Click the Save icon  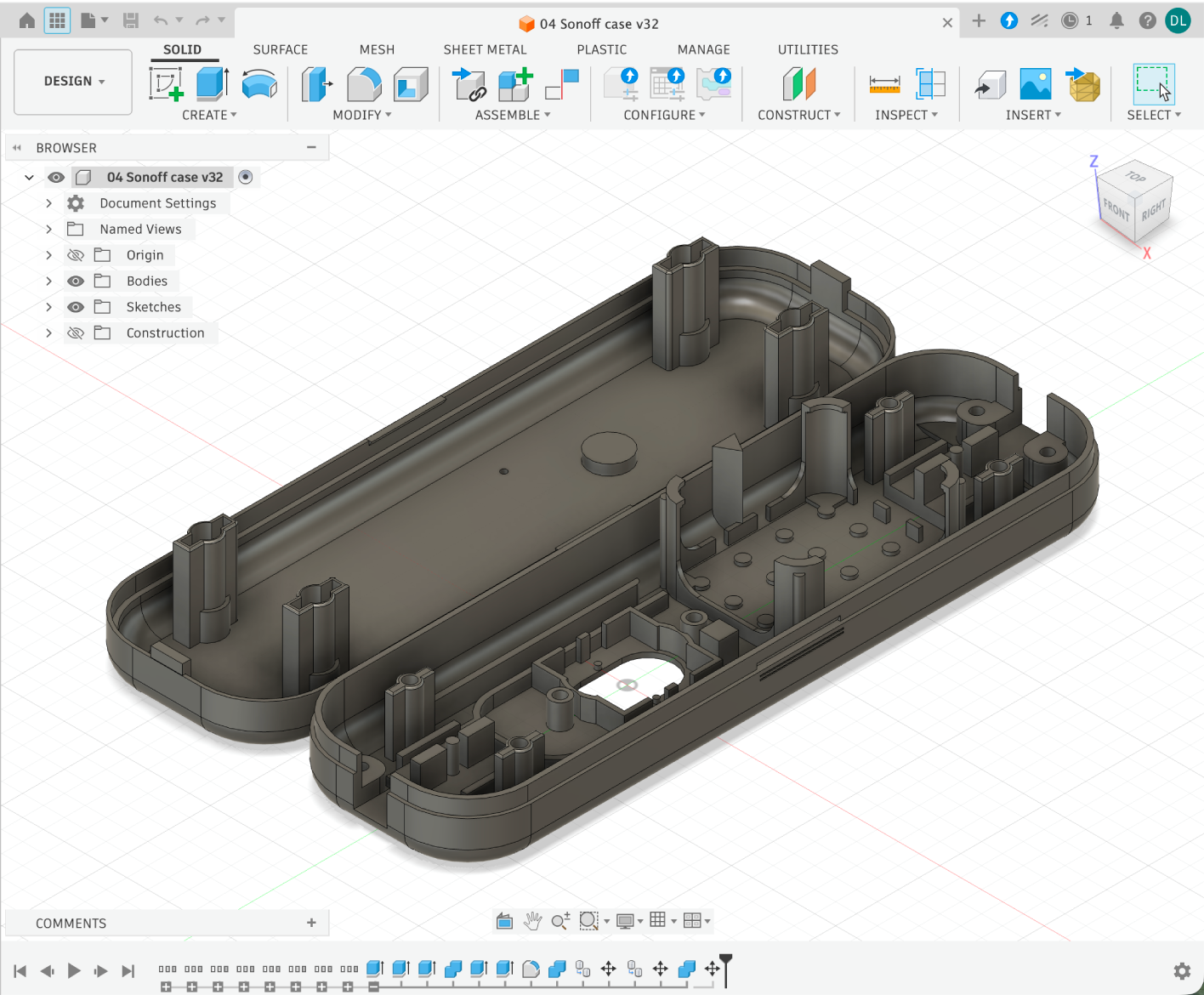pos(130,20)
